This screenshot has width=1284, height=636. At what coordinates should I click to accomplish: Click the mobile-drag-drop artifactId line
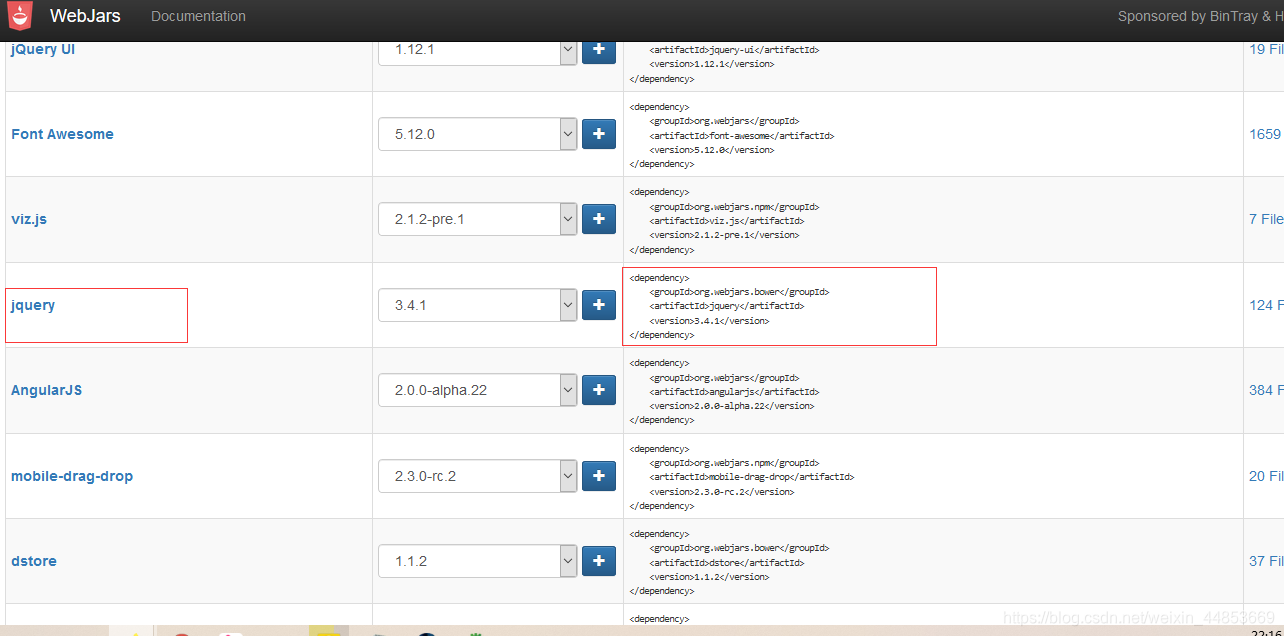(x=751, y=477)
